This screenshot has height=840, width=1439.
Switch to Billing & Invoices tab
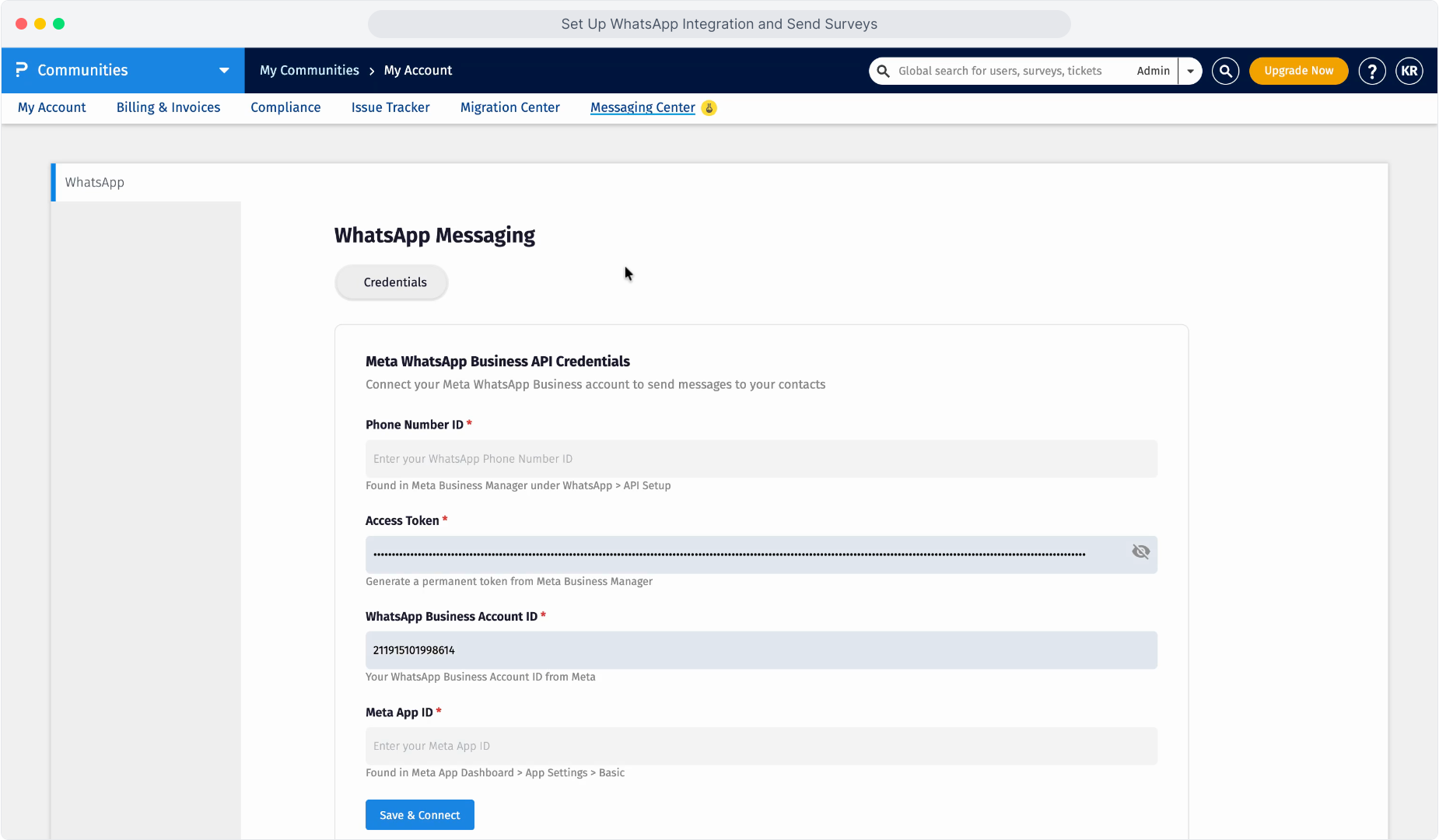pyautogui.click(x=168, y=107)
